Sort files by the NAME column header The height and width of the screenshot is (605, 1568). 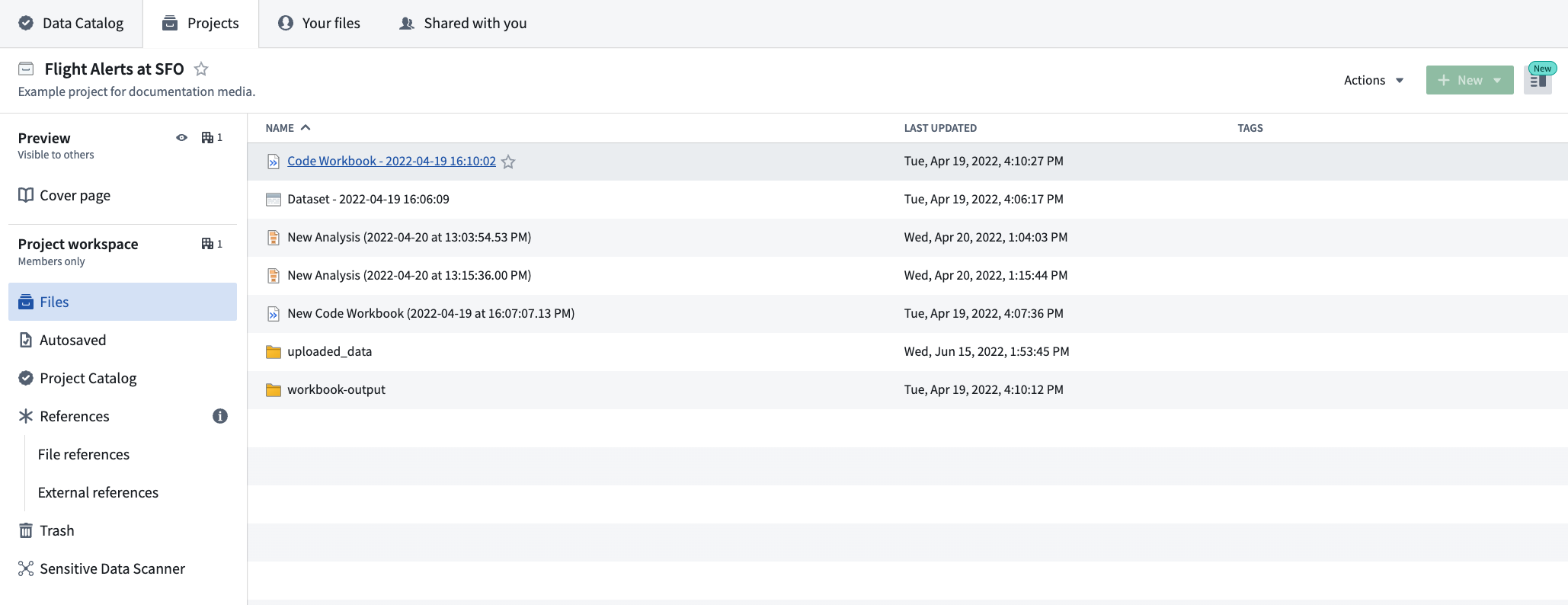[x=287, y=128]
